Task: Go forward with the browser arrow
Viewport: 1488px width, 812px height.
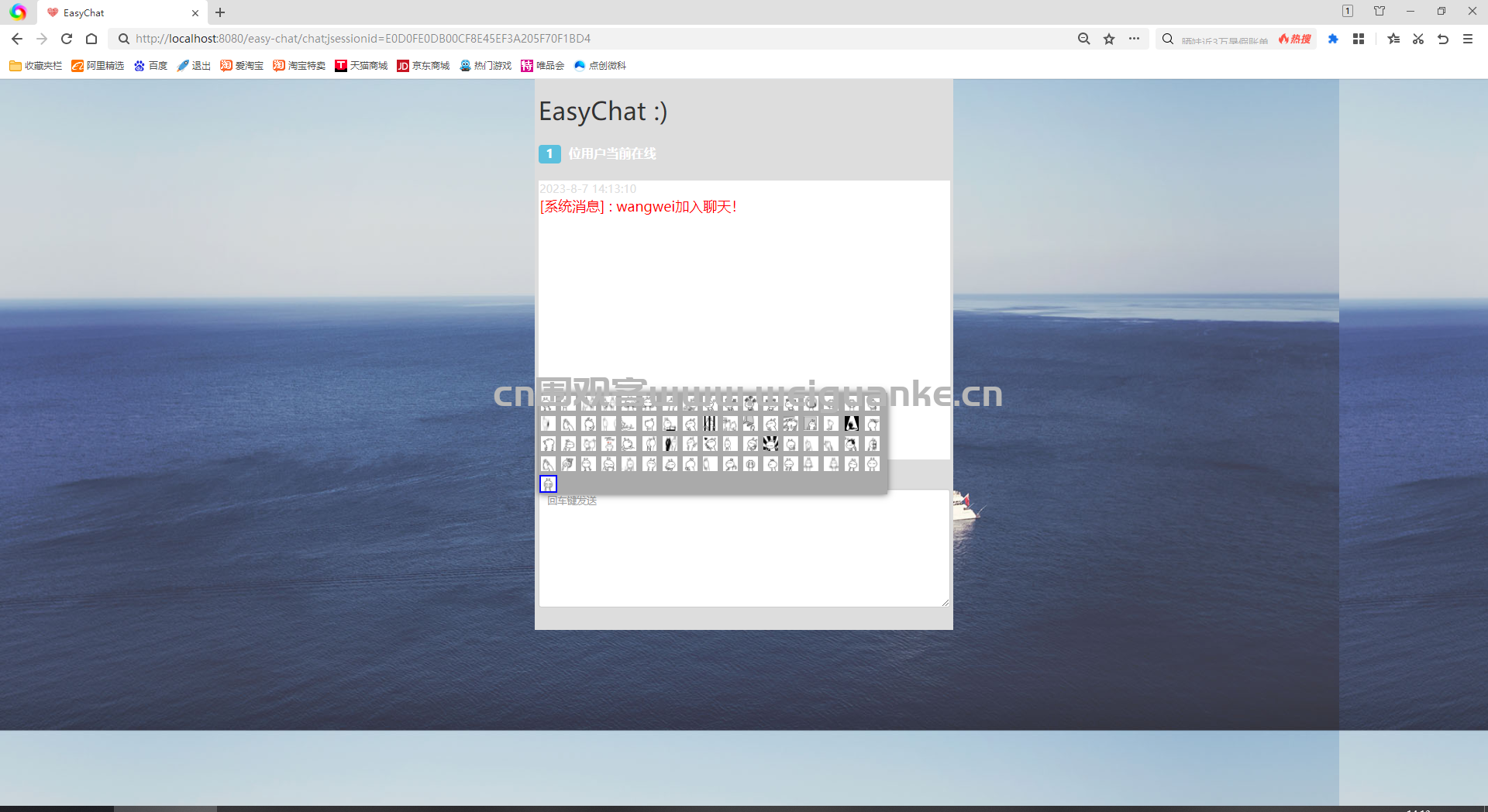Action: click(42, 39)
